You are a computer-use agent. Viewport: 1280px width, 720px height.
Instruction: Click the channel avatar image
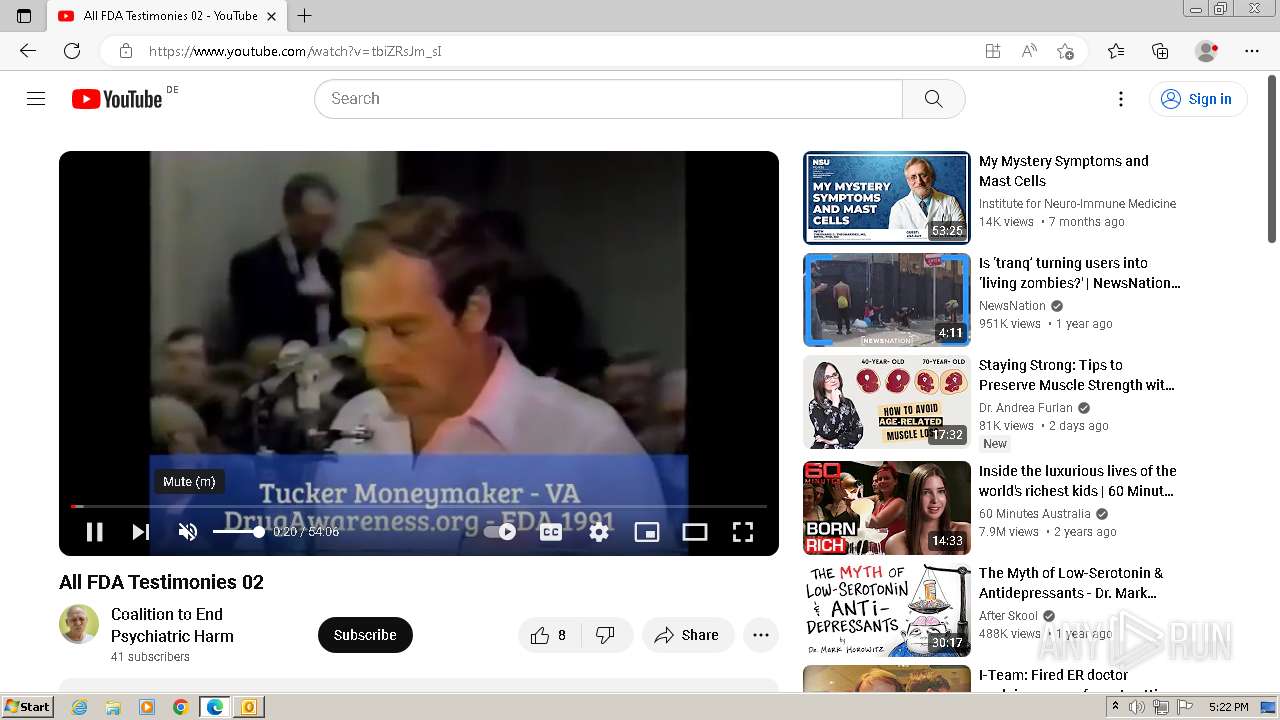(x=79, y=624)
